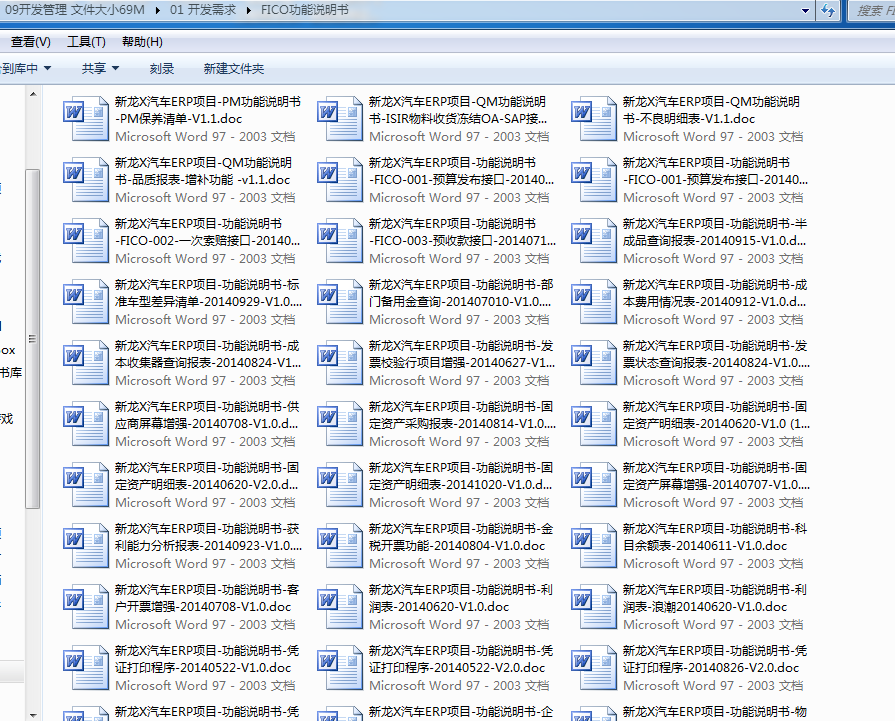Click Word icon of 成本收集器查询报表 file
895x721 pixels.
[x=86, y=363]
